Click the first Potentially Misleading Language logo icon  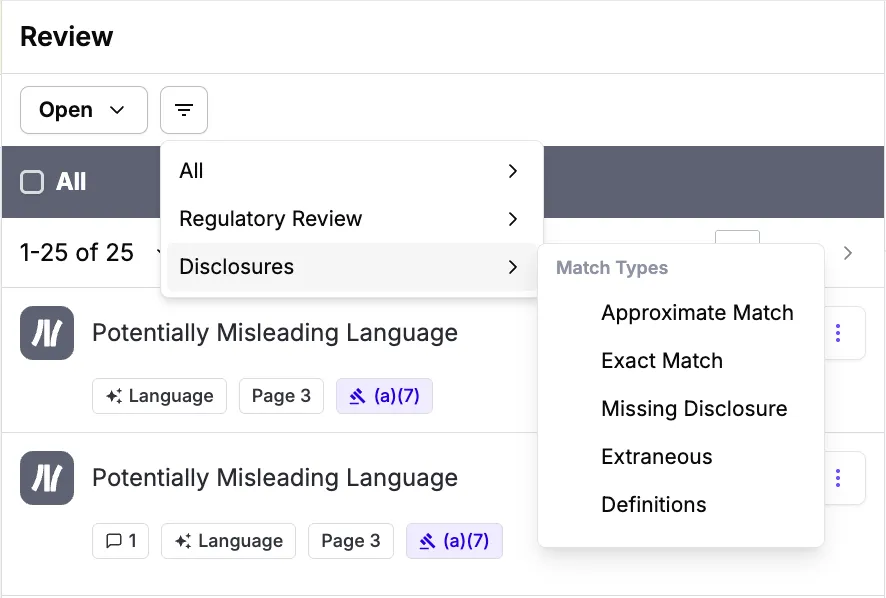pos(47,333)
